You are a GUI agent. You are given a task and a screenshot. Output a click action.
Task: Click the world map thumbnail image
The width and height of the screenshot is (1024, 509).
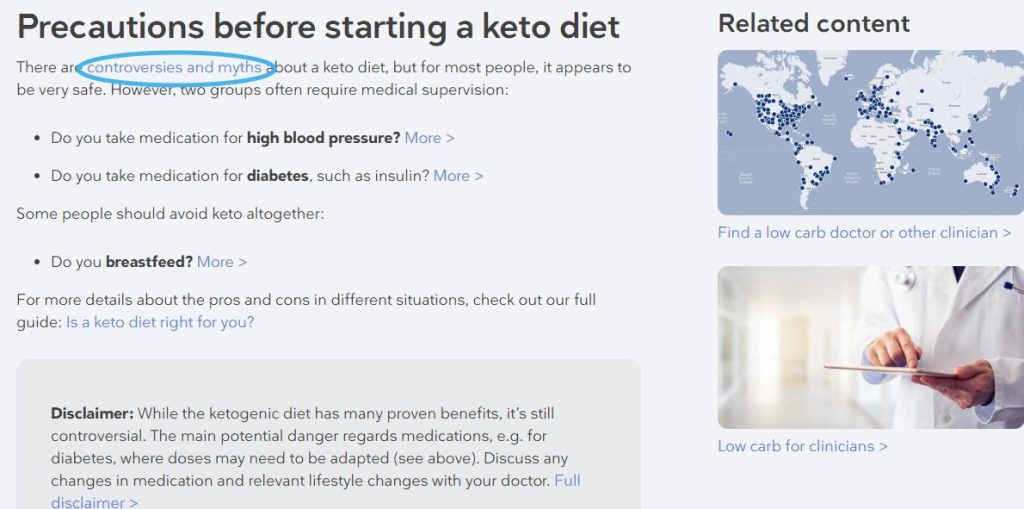870,132
